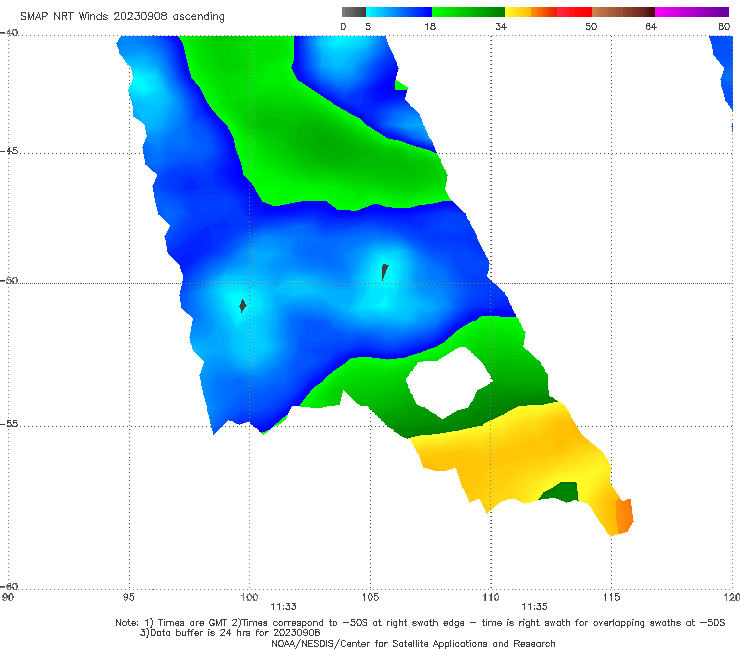Click color bar label "64"
Viewport: 740px width, 650px height.
click(651, 26)
